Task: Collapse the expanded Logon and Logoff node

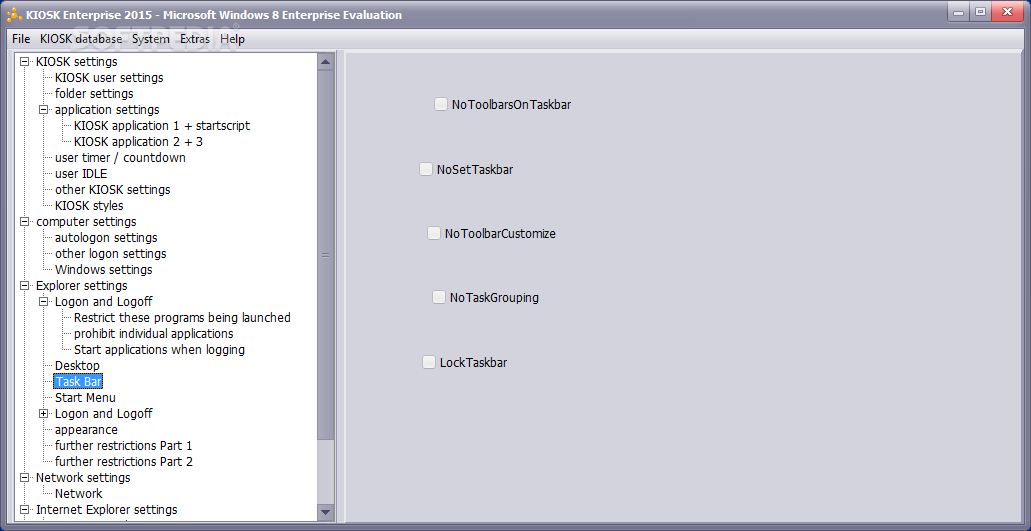Action: (44, 302)
